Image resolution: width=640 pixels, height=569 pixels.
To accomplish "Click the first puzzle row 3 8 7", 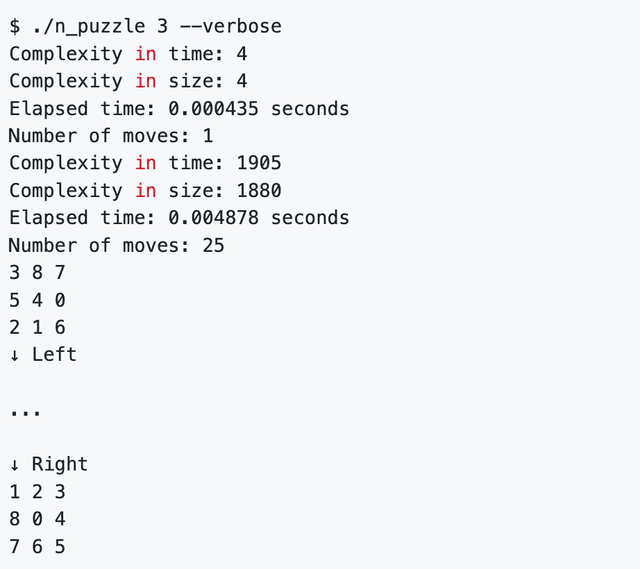I will coord(37,272).
